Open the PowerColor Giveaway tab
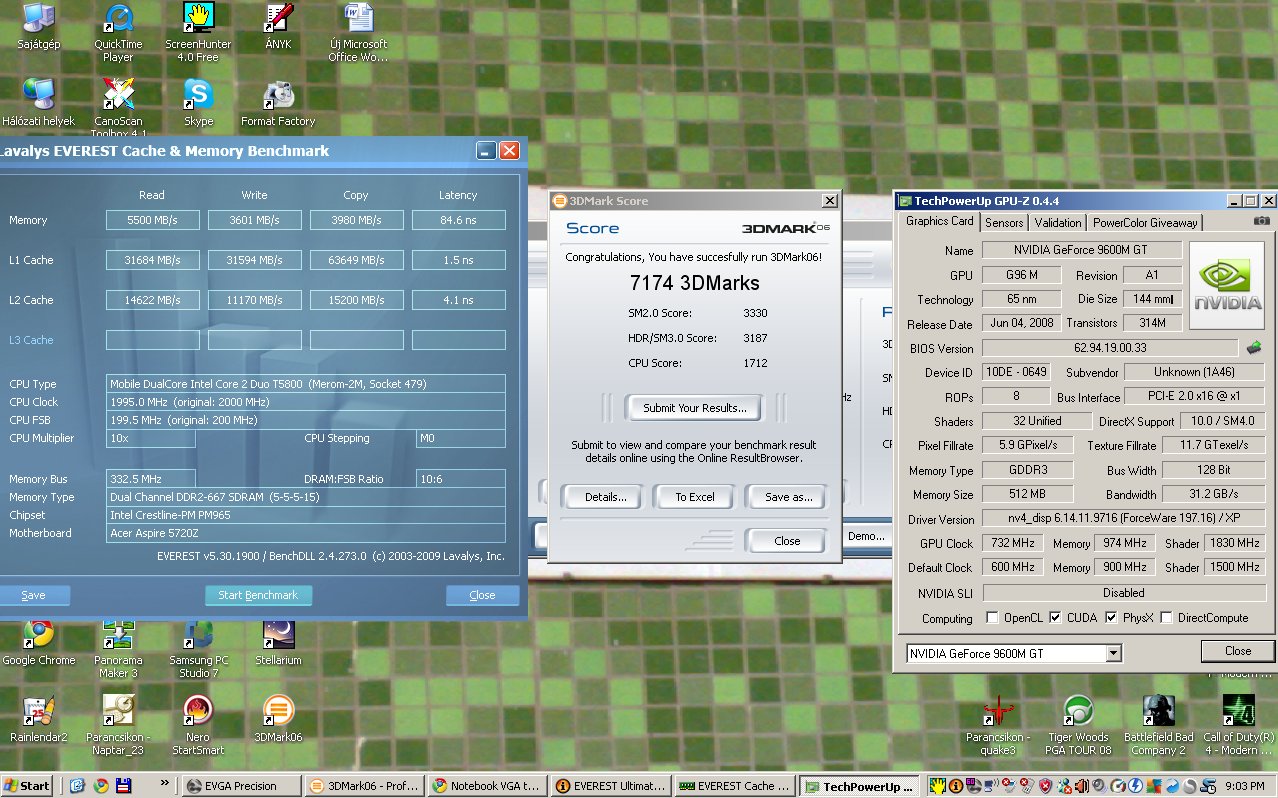 tap(1145, 223)
